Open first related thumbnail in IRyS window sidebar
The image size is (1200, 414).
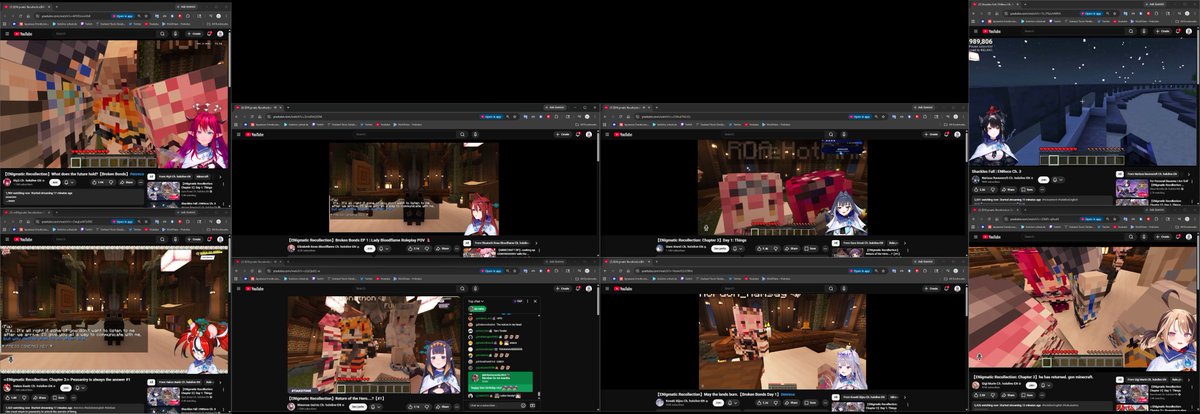pyautogui.click(x=163, y=191)
